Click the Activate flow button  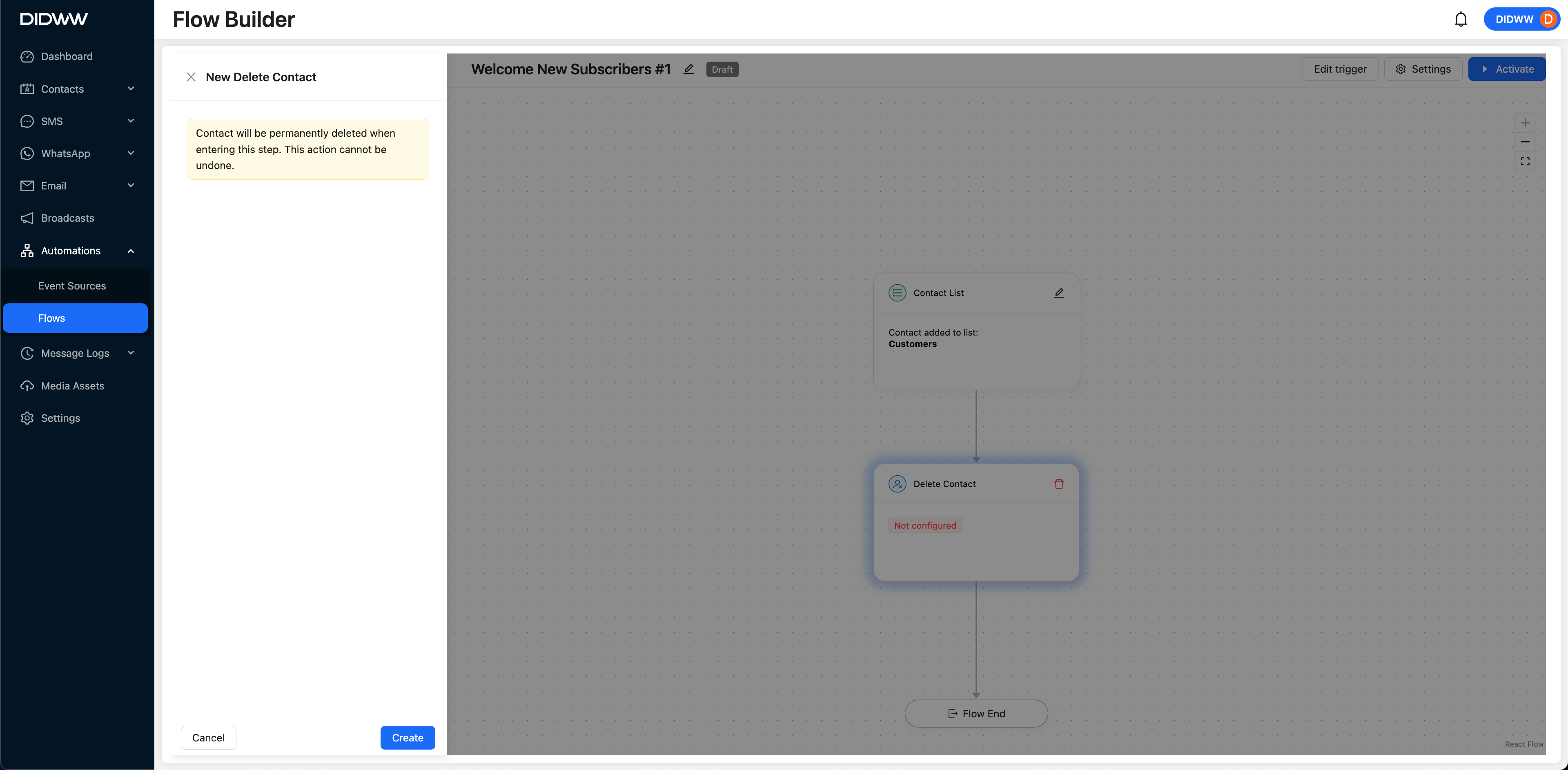[x=1506, y=69]
